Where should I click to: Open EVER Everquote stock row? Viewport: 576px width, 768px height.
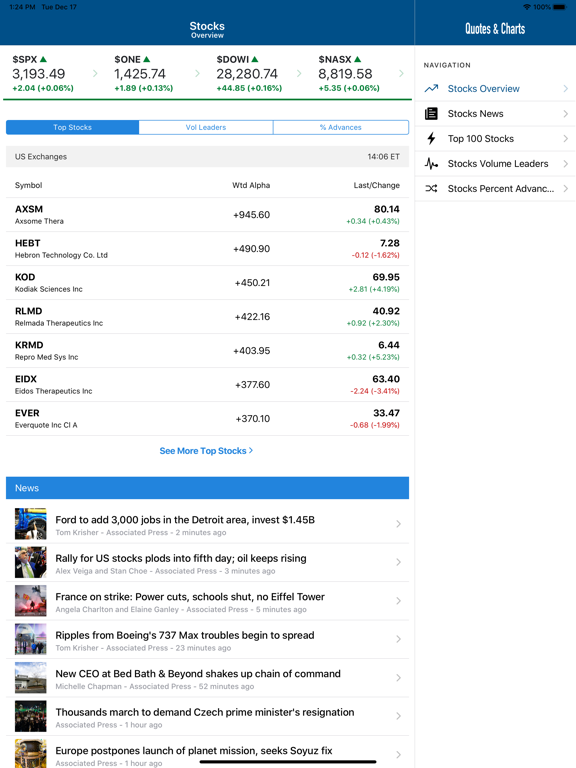[207, 419]
